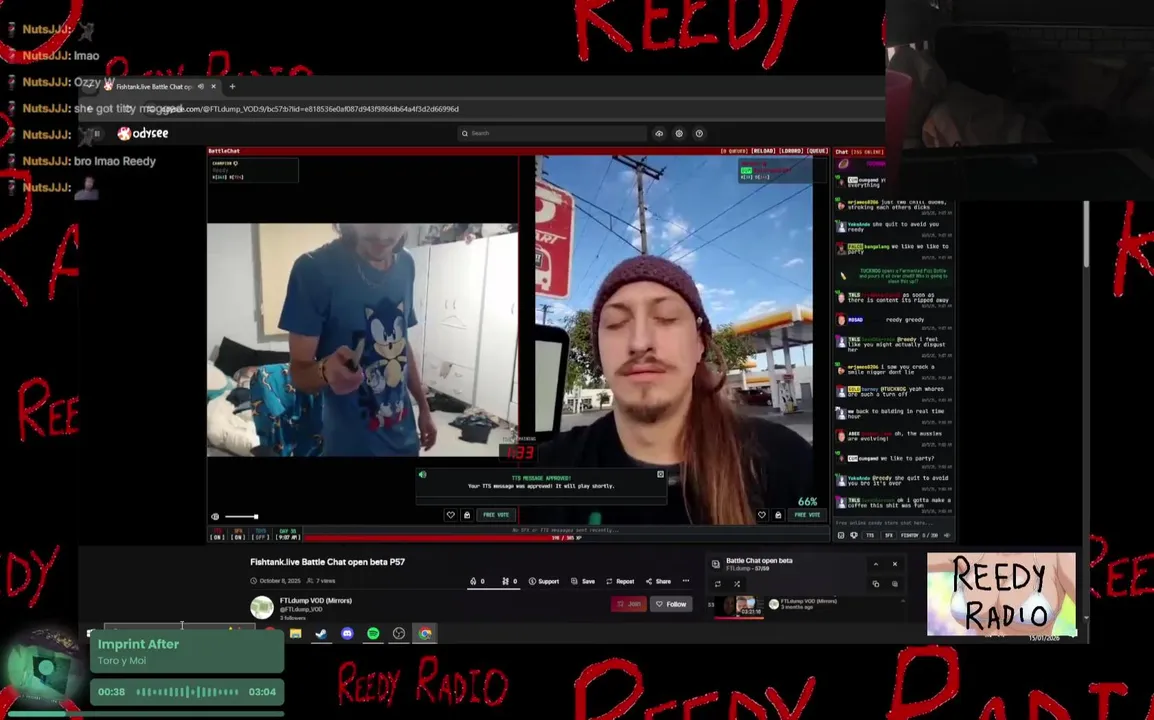Mute the Fishtank.live browser tab audio

click(201, 86)
